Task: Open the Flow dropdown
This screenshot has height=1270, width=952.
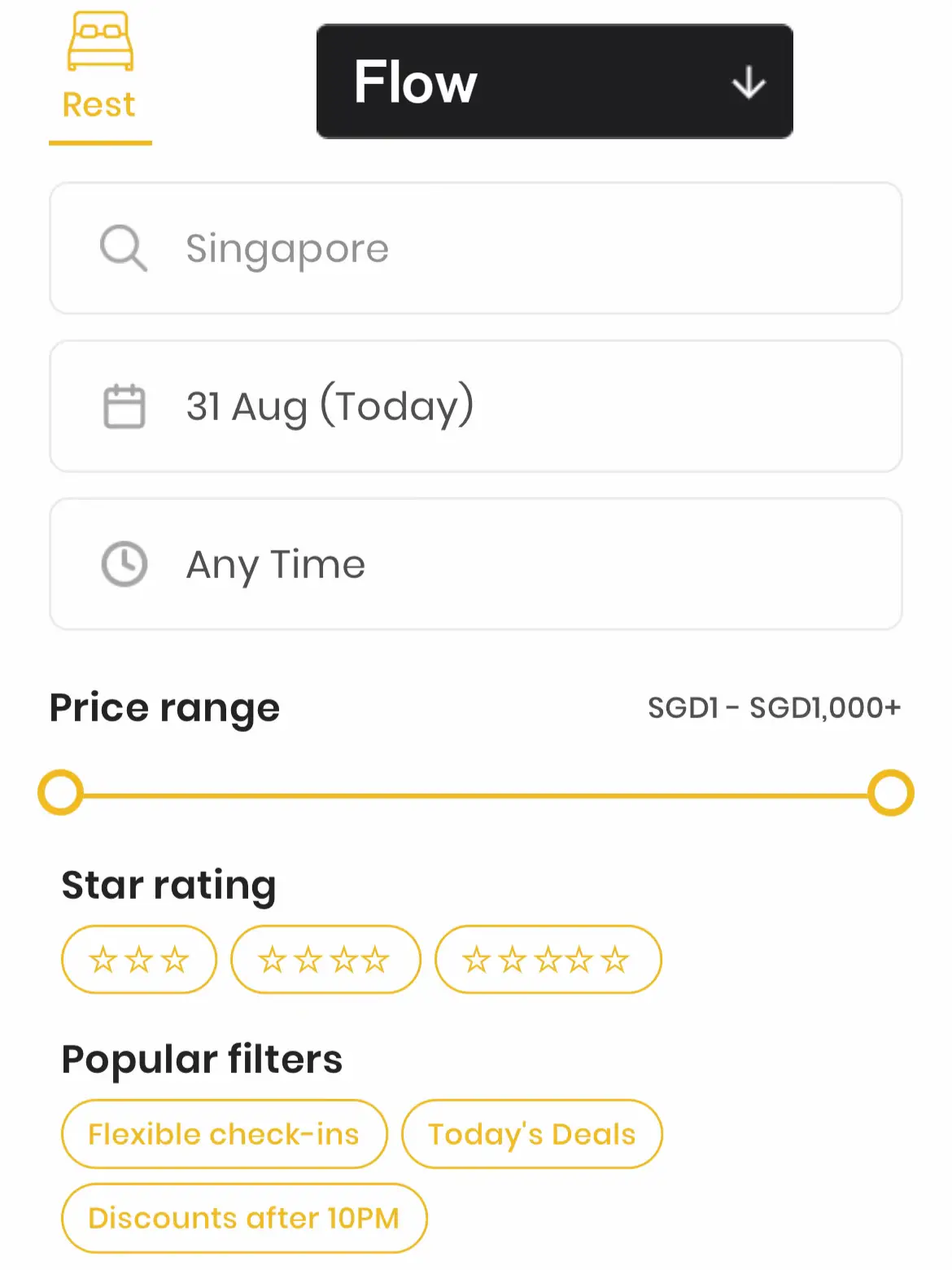Action: click(x=554, y=81)
